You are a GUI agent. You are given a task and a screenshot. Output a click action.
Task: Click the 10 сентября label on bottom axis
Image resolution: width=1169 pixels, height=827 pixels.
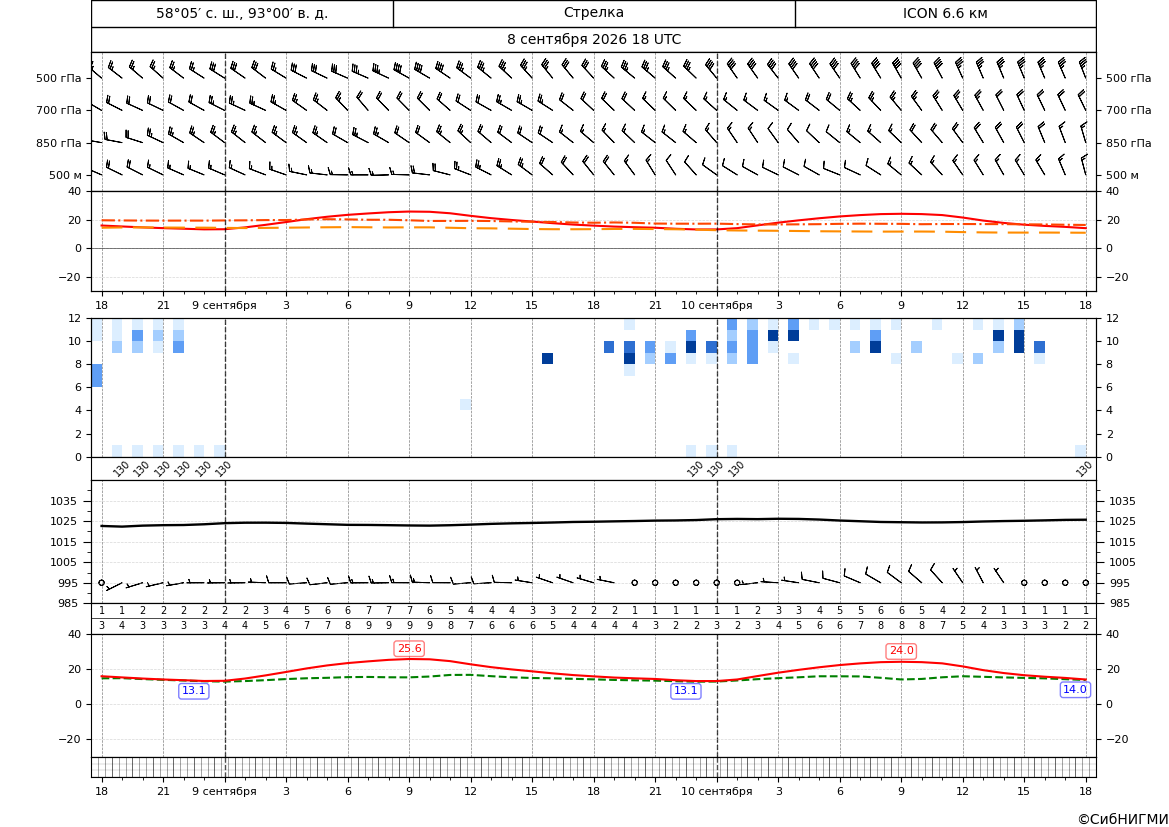(x=716, y=791)
